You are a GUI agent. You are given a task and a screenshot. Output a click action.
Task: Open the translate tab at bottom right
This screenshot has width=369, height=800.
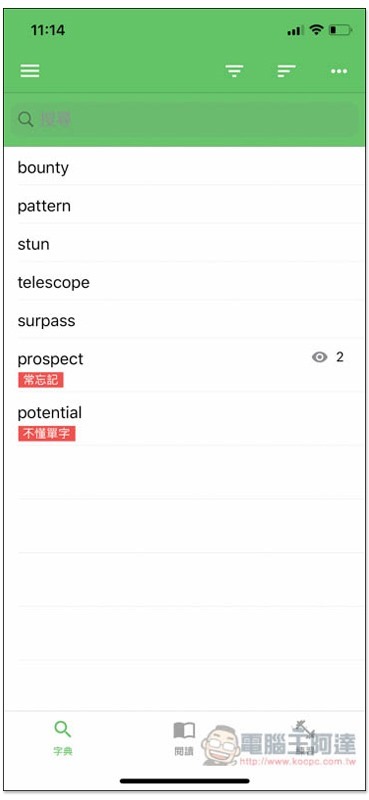click(x=305, y=738)
